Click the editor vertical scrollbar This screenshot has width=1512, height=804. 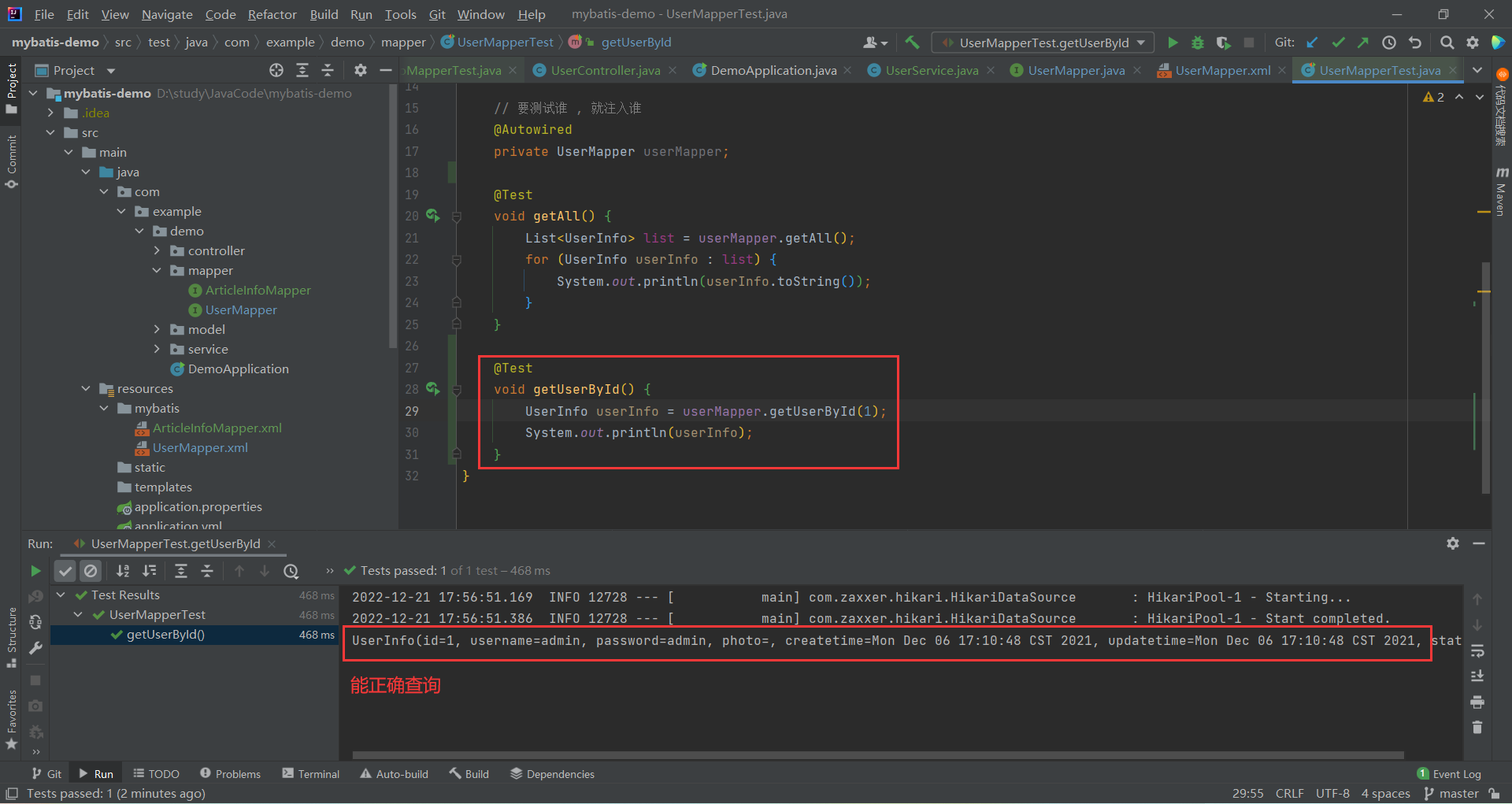(1485, 378)
